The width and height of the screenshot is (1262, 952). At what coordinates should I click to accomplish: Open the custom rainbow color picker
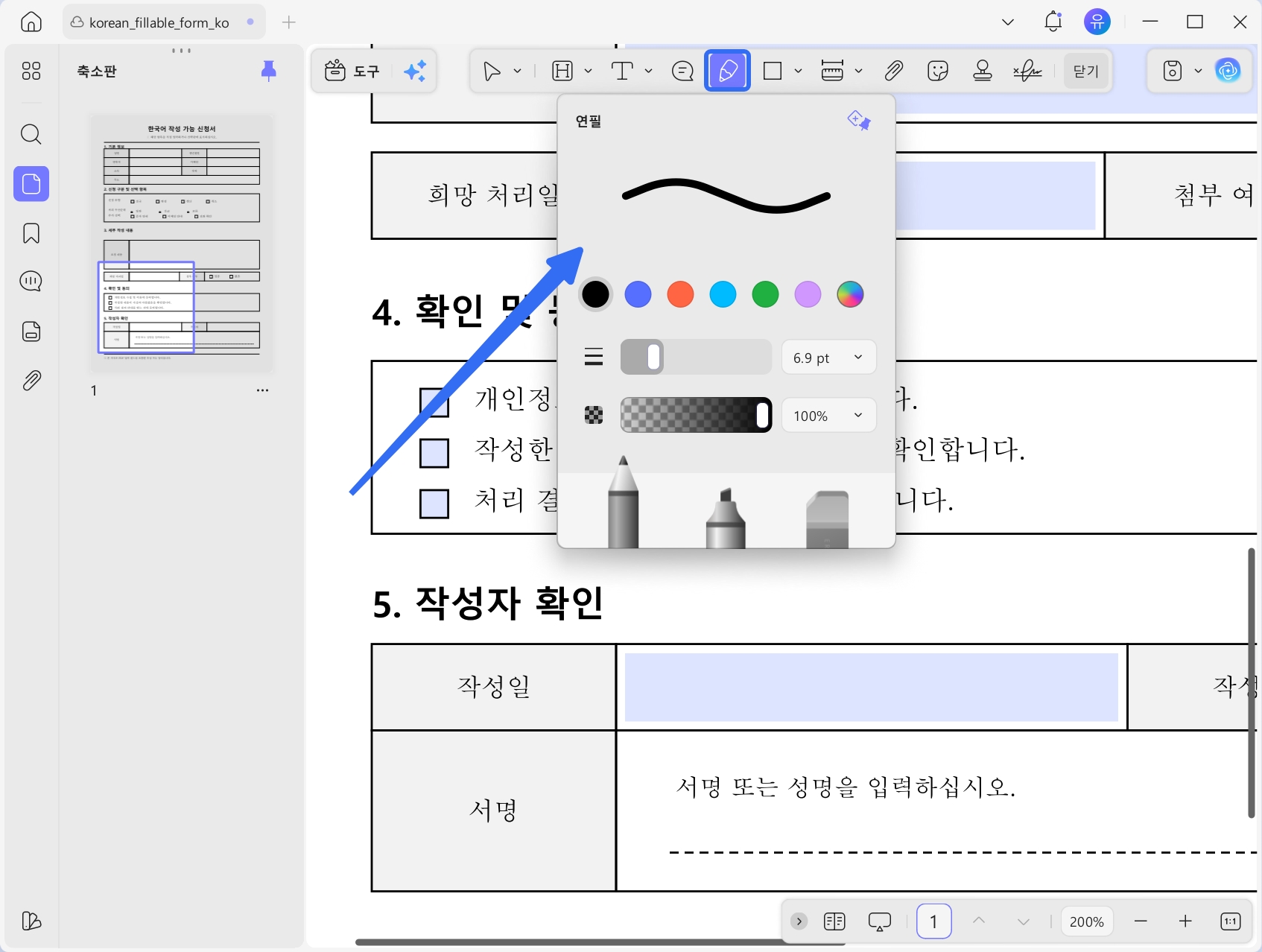coord(850,294)
